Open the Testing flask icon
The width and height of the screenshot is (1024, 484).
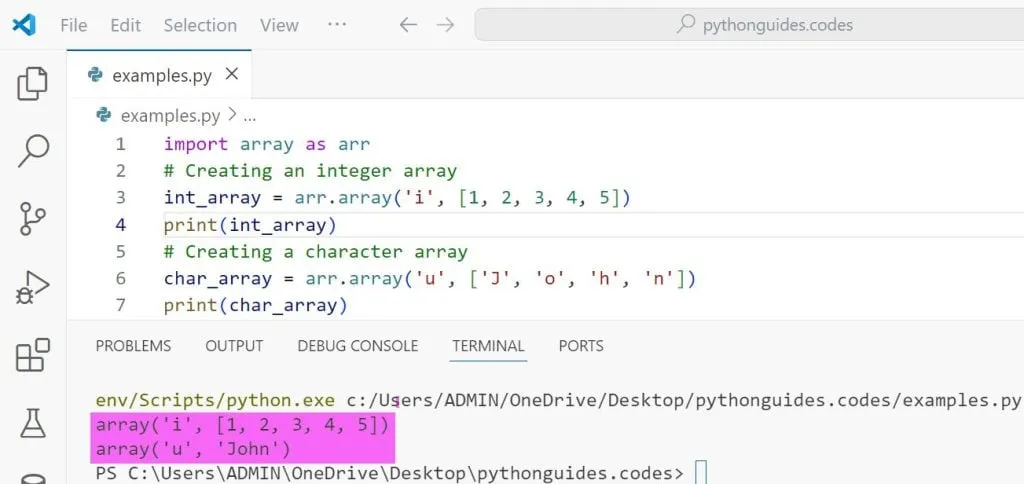tap(33, 421)
